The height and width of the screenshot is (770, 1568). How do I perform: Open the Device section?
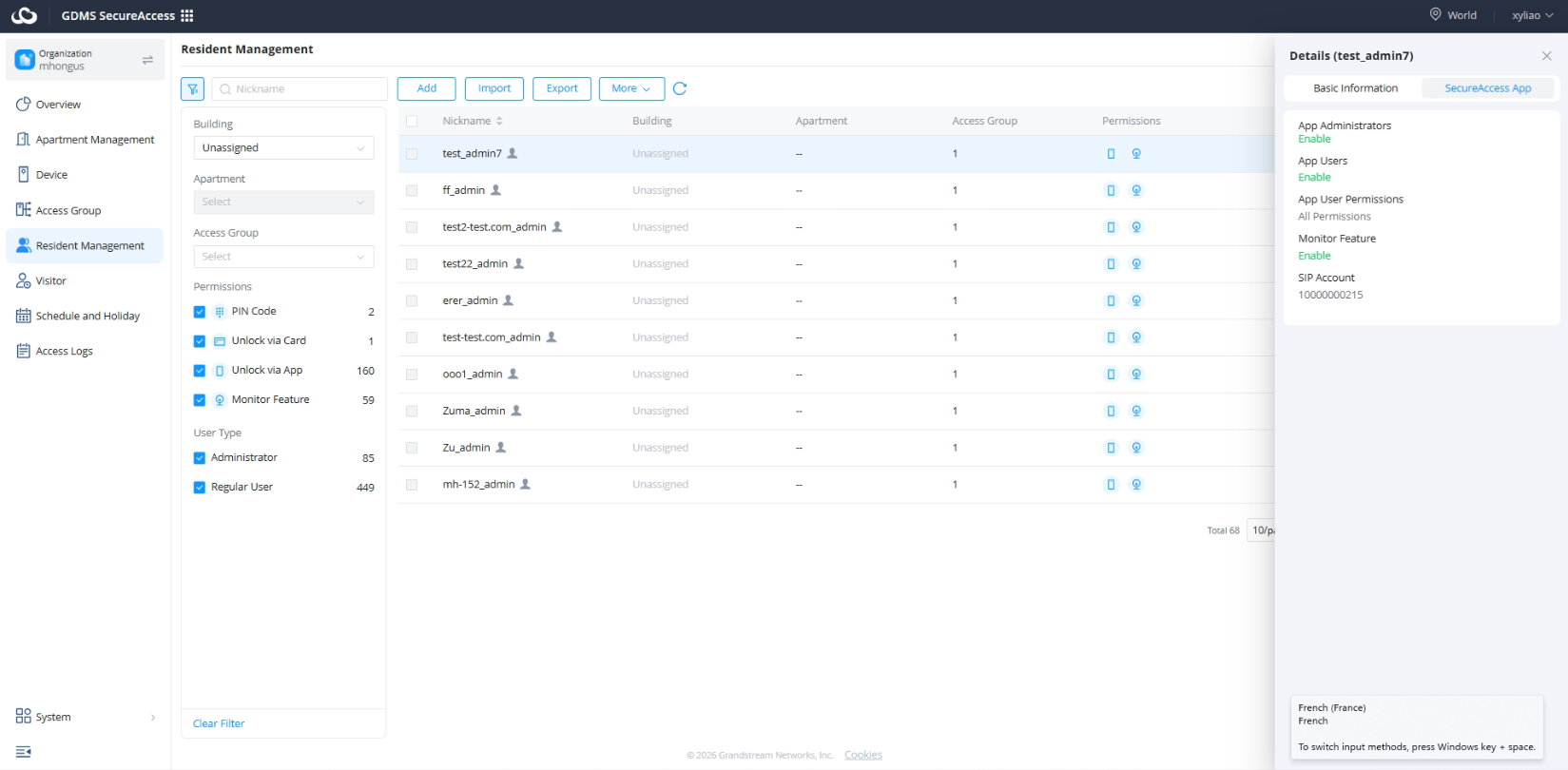(x=85, y=175)
